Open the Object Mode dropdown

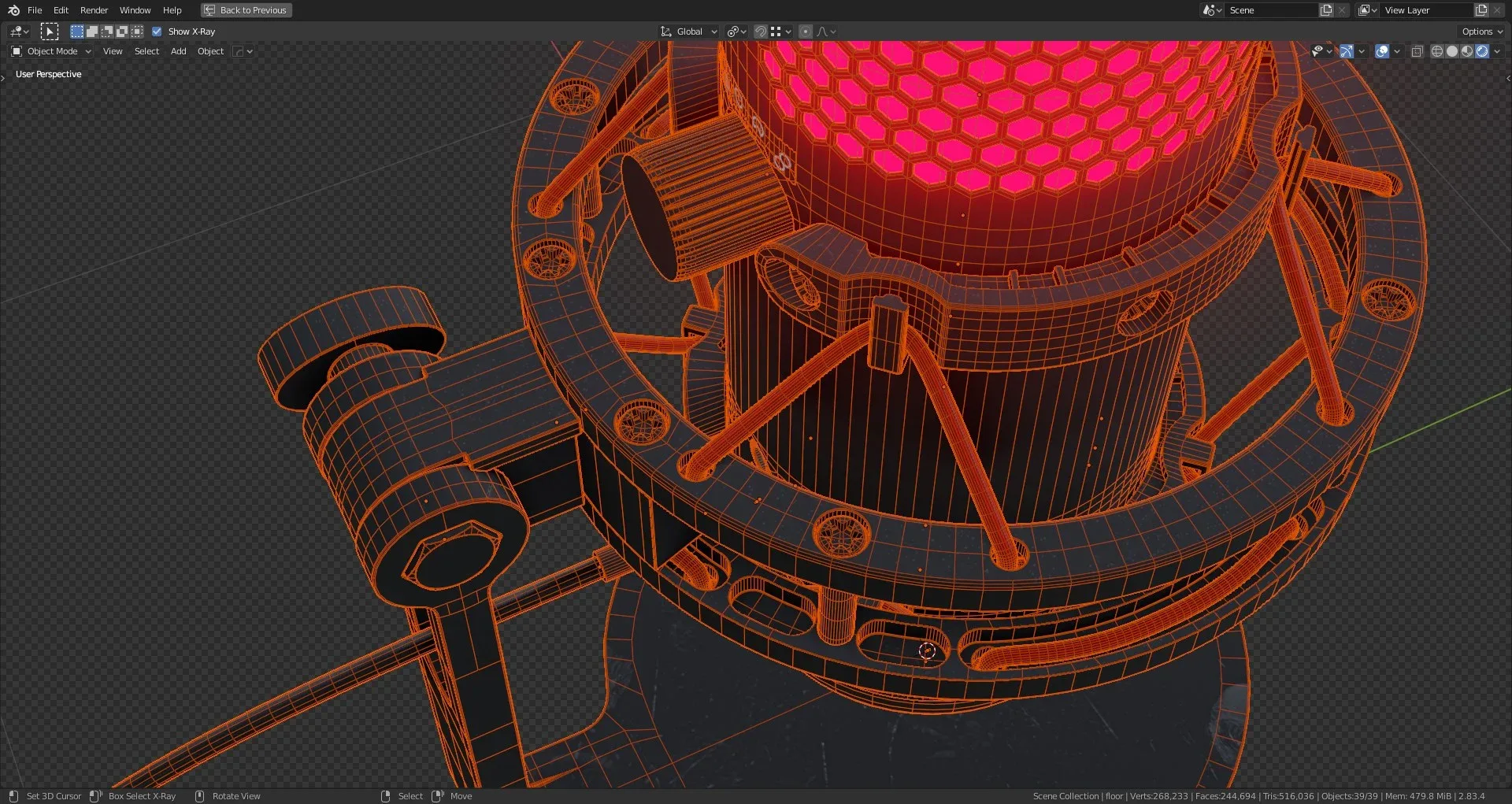pos(52,51)
